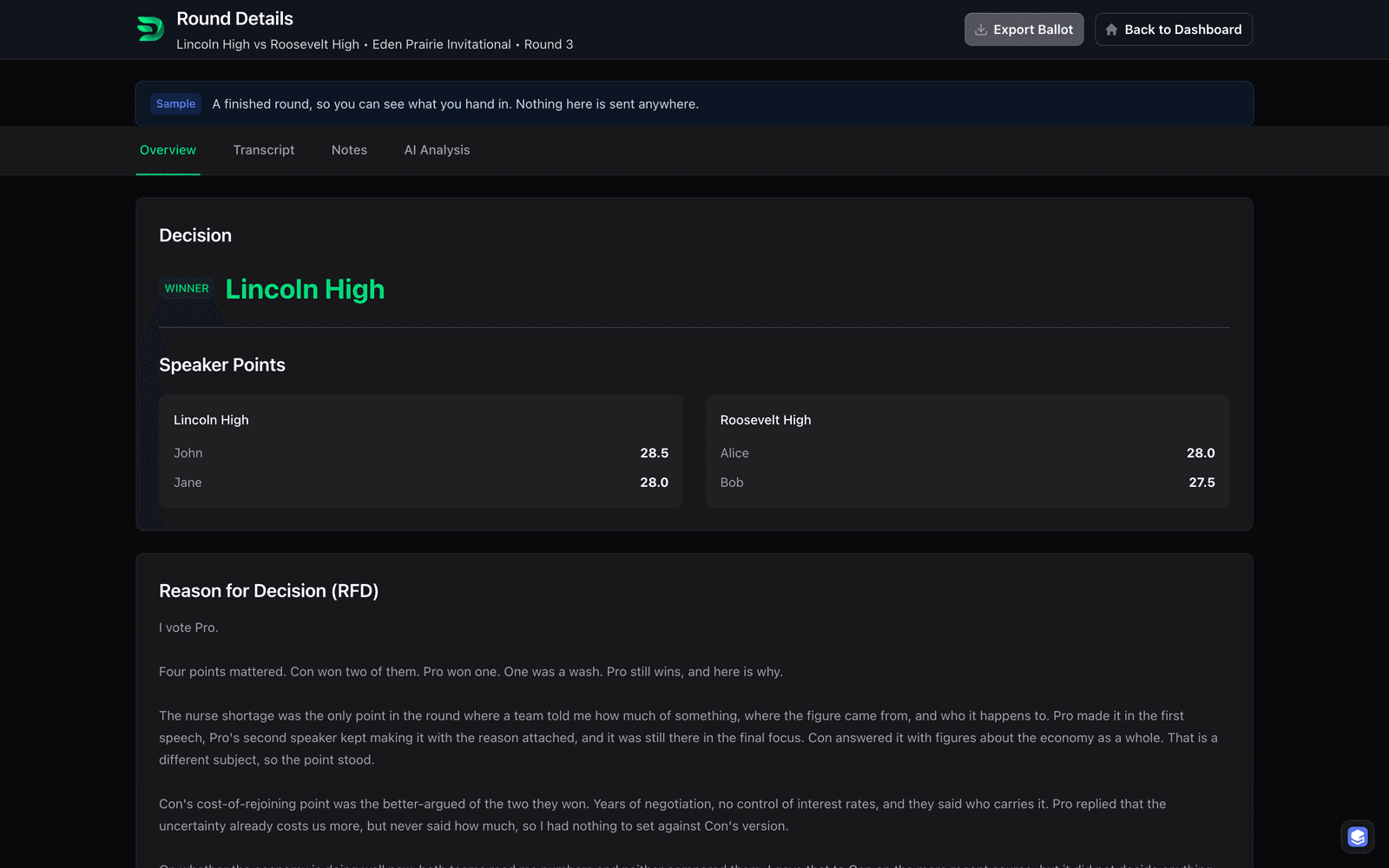Click speaker name Bob
This screenshot has height=868, width=1389.
732,483
